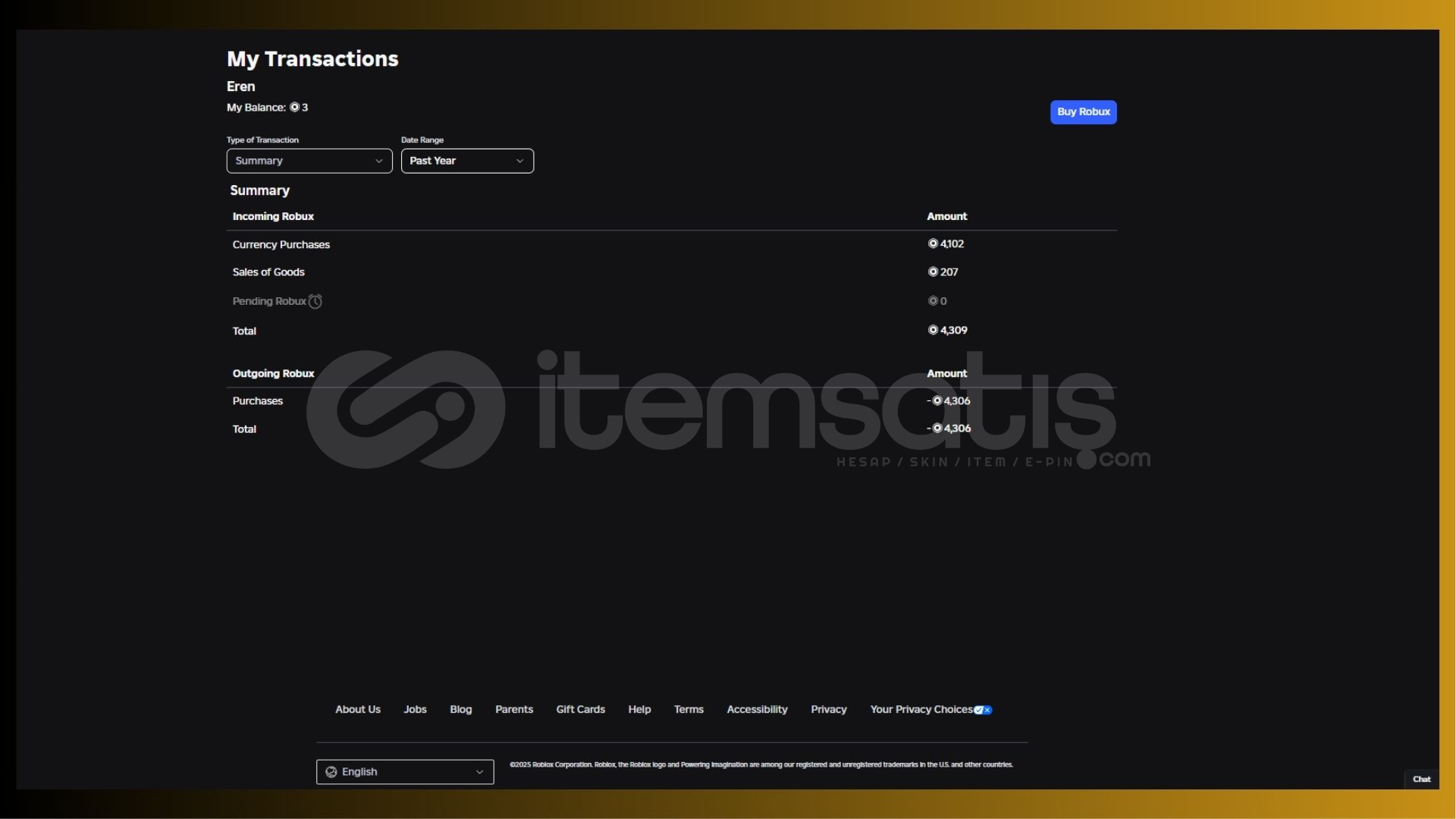The width and height of the screenshot is (1456, 819).
Task: Open the Past Year date range dropdown
Action: (x=467, y=161)
